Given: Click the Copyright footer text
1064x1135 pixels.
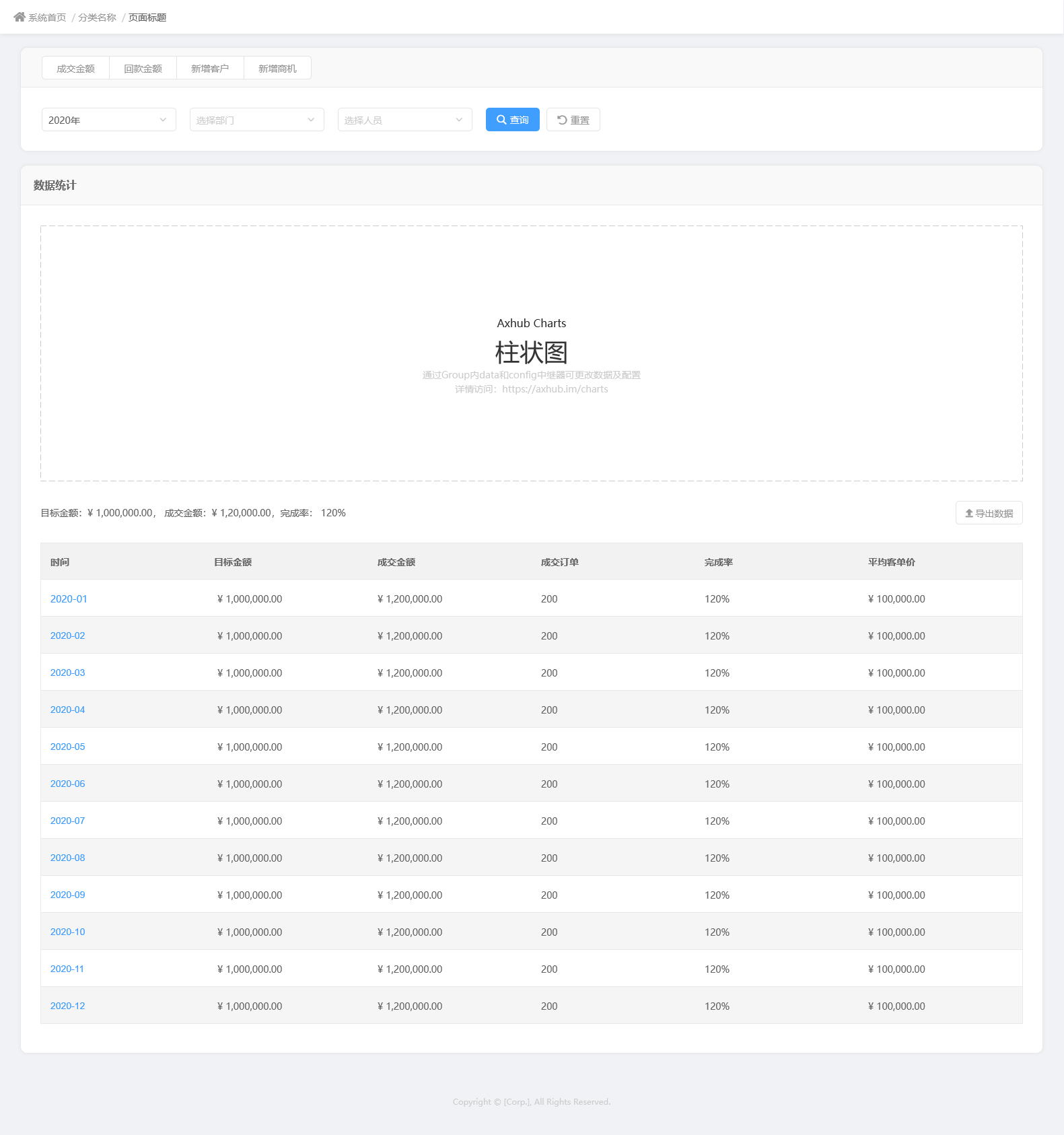Looking at the screenshot, I should pyautogui.click(x=532, y=1101).
